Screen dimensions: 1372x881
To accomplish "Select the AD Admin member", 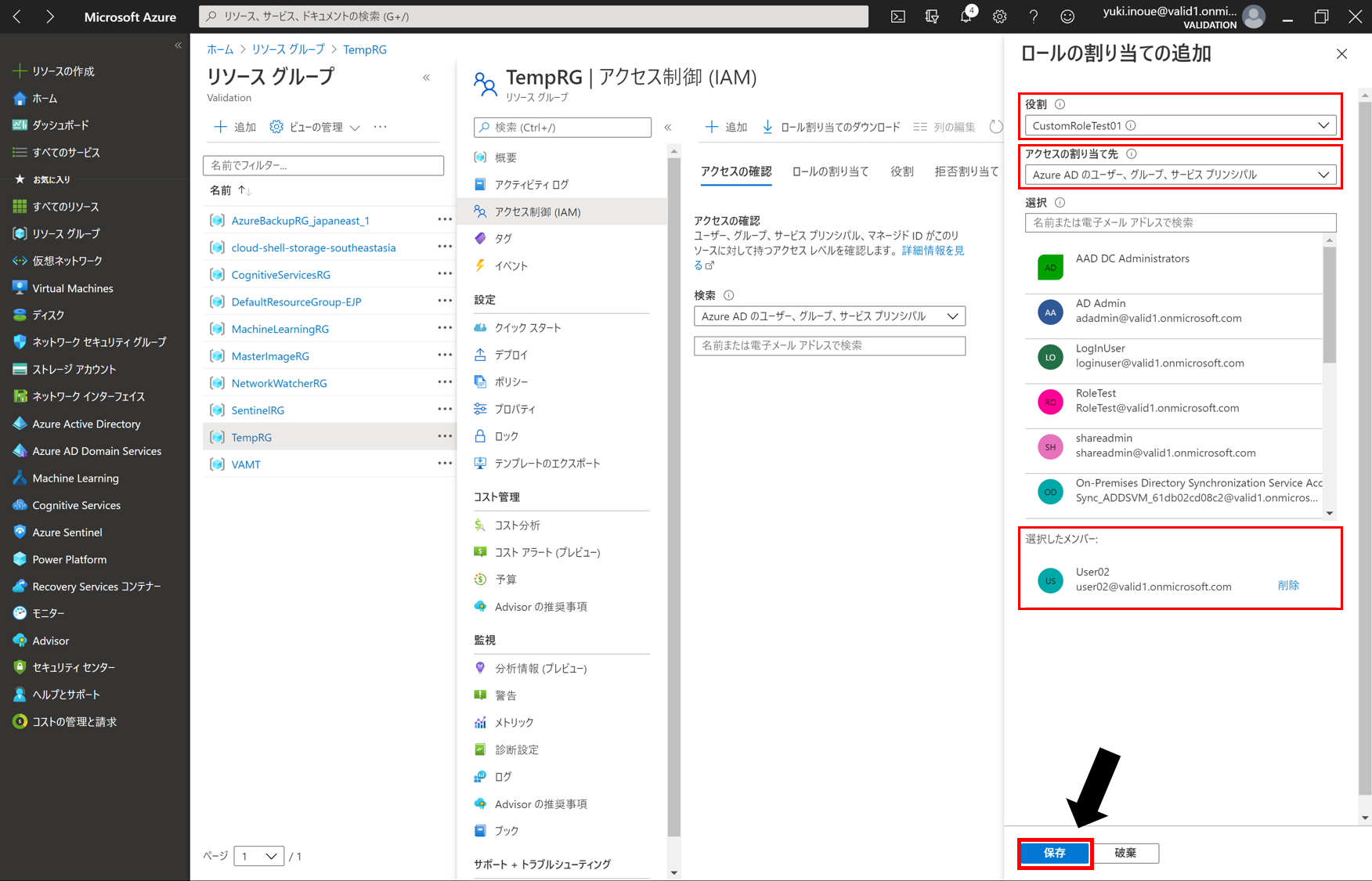I will pyautogui.click(x=1173, y=311).
